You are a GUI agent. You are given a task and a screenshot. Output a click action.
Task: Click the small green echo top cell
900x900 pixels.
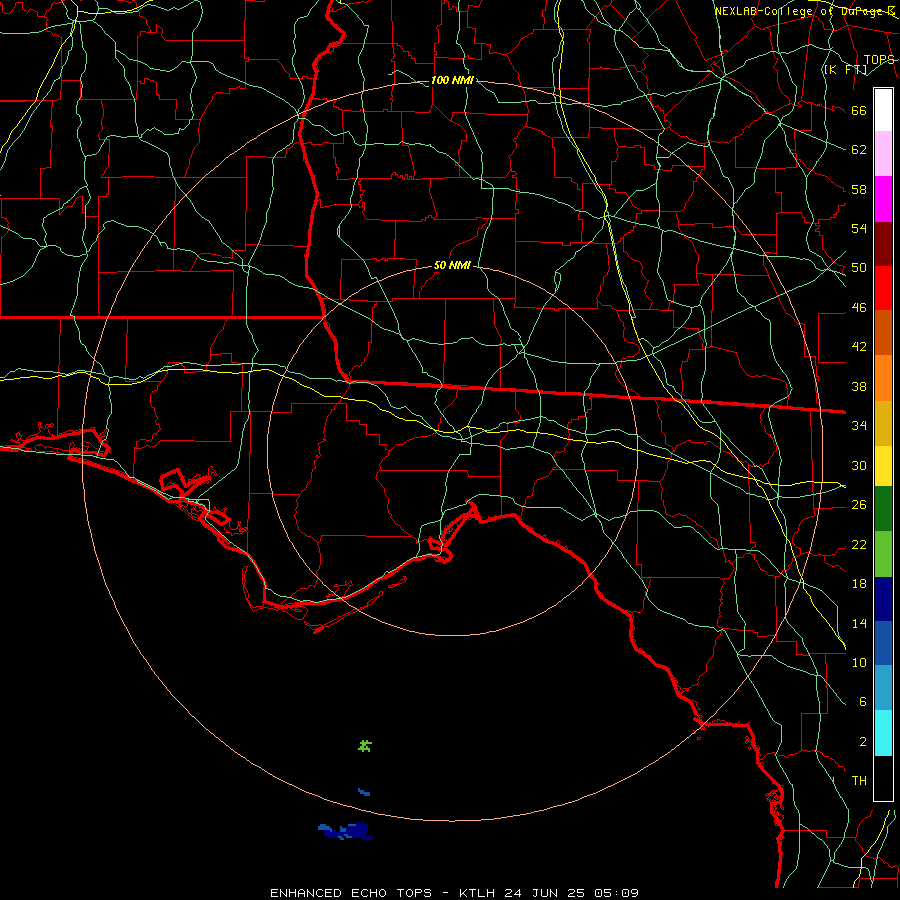(365, 746)
